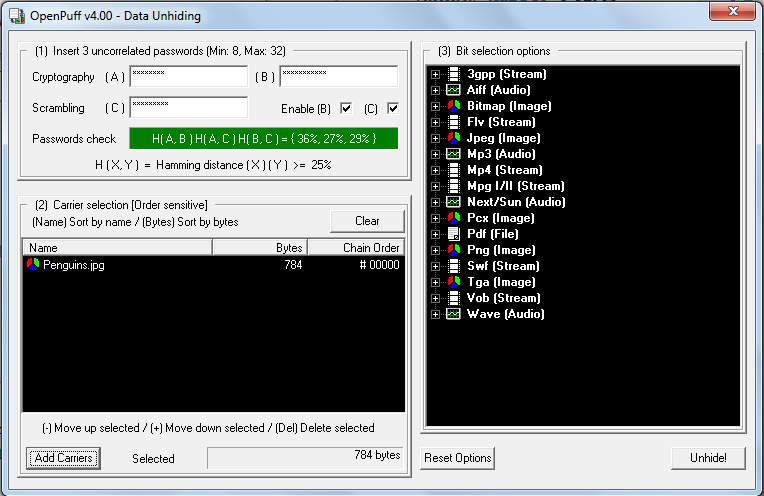Viewport: 764px width, 496px height.
Task: Select the Swf (Stream) label
Action: click(503, 266)
